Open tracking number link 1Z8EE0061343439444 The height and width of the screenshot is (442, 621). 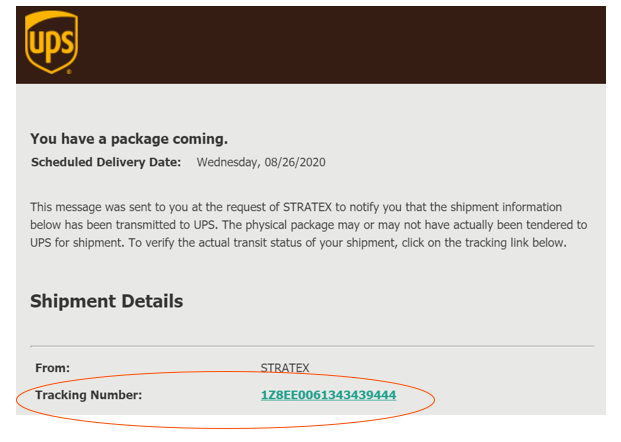click(328, 395)
